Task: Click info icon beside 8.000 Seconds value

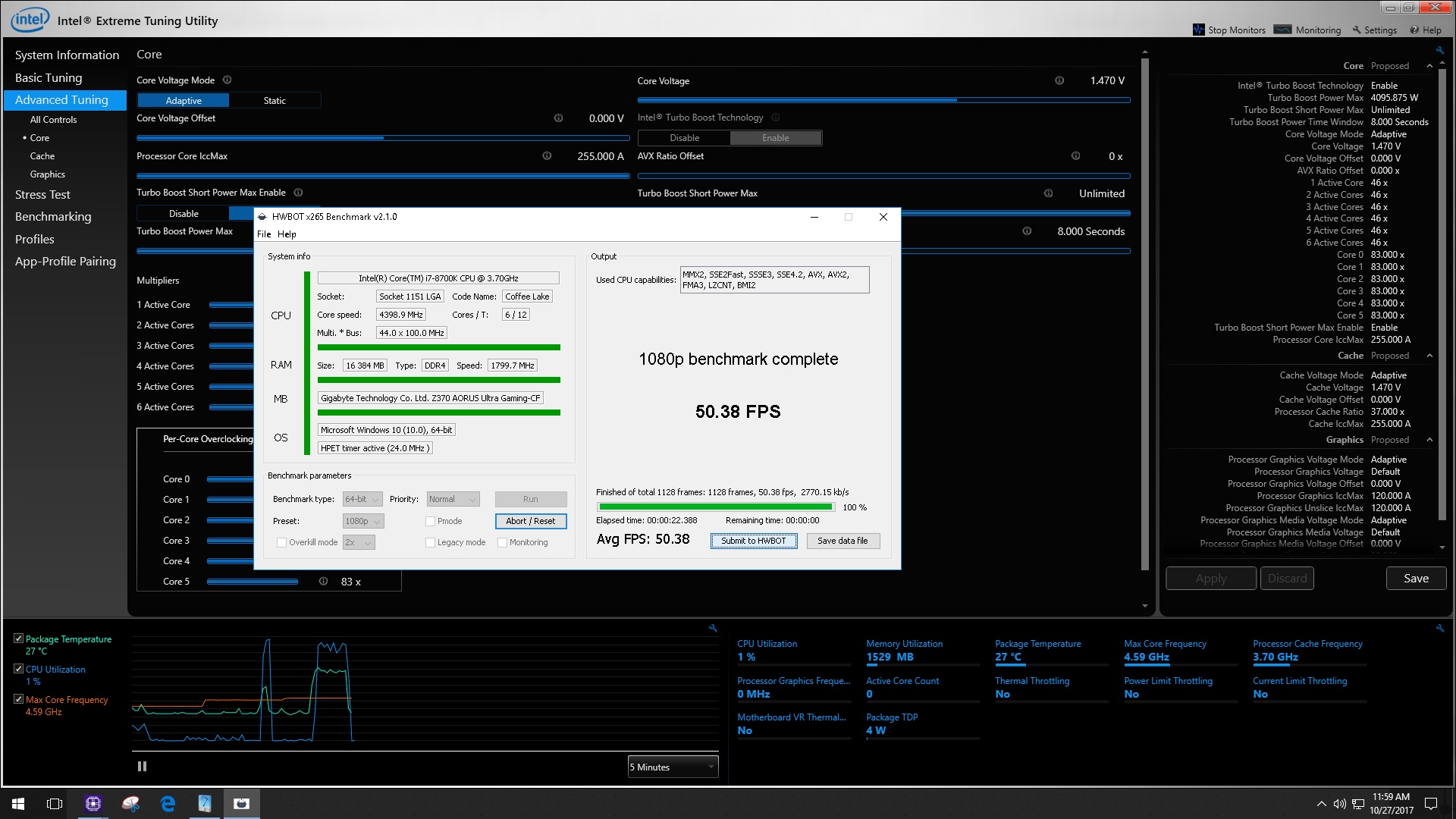Action: pyautogui.click(x=1027, y=231)
